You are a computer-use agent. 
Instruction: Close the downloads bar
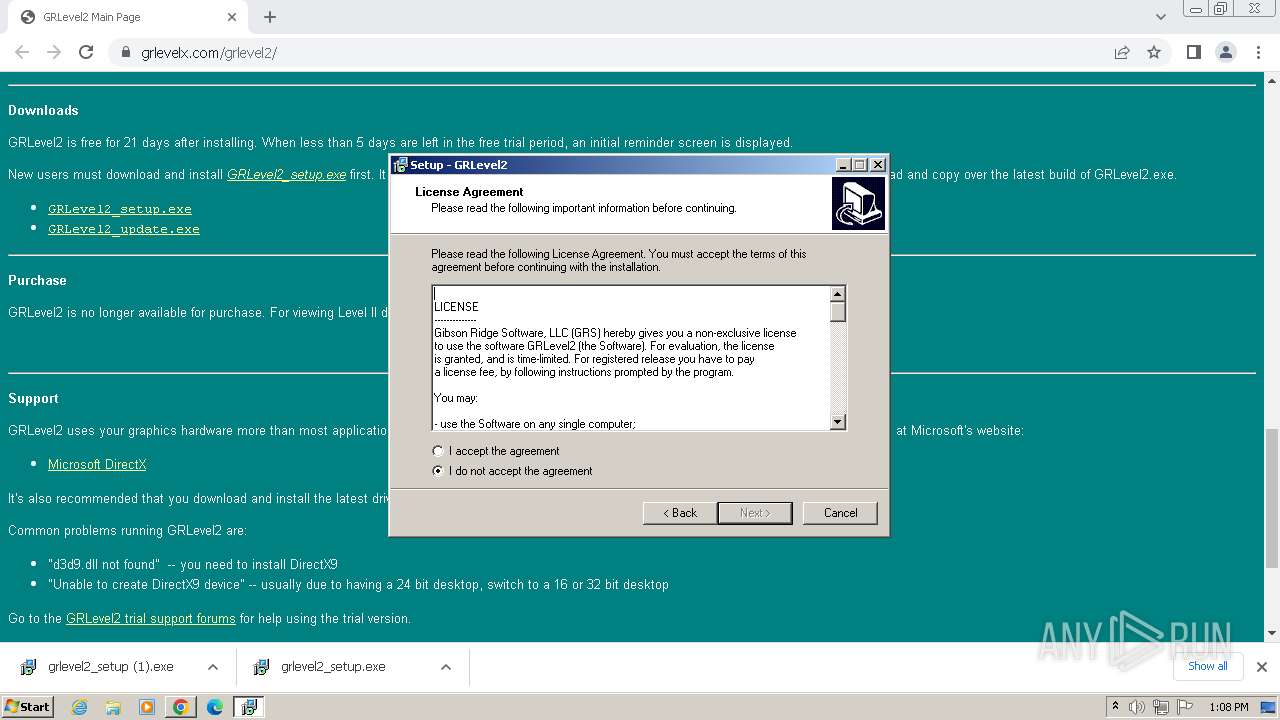(x=1262, y=667)
